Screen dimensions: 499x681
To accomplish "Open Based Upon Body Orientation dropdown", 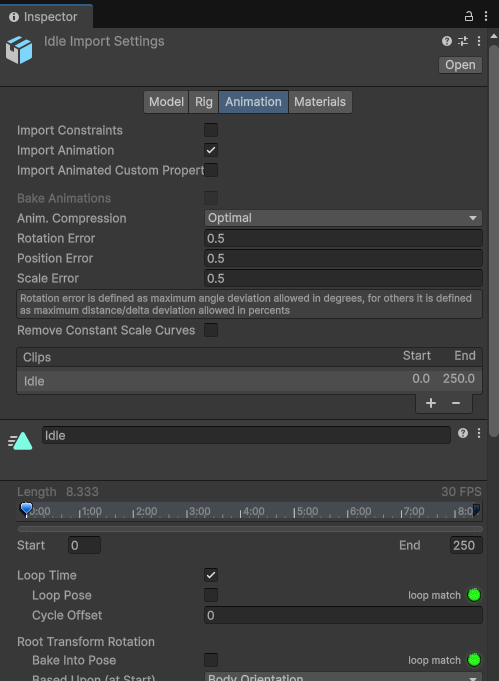I will (x=343, y=677).
